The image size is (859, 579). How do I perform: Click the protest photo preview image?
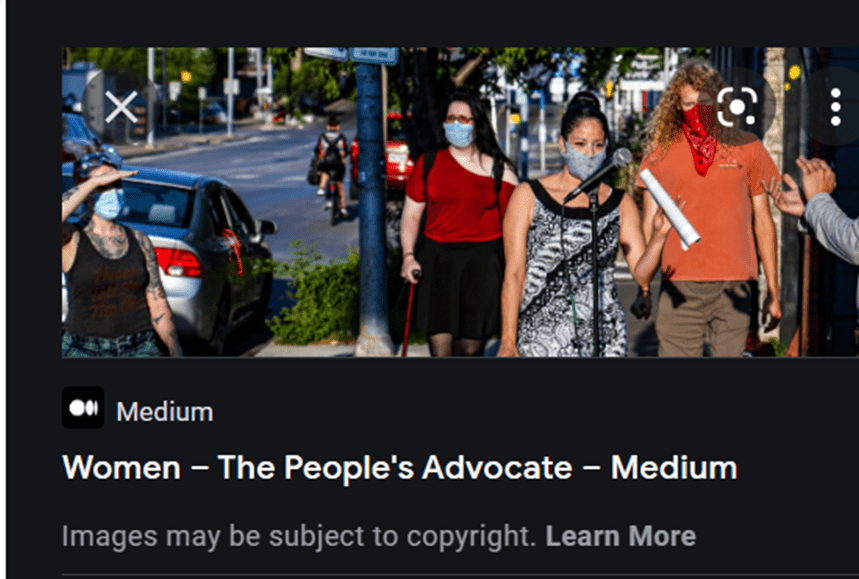click(x=460, y=202)
